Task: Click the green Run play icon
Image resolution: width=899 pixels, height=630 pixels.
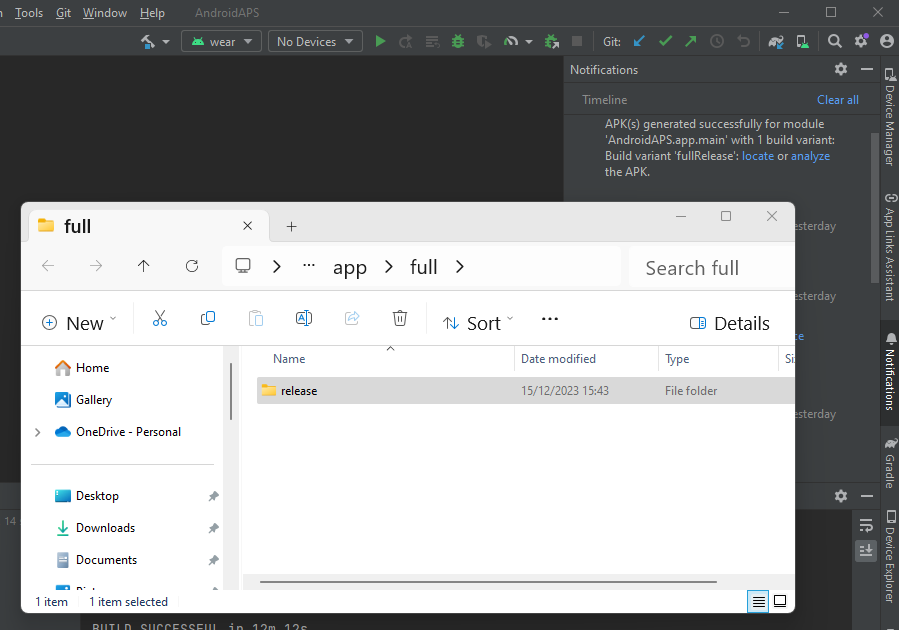Action: click(x=380, y=41)
